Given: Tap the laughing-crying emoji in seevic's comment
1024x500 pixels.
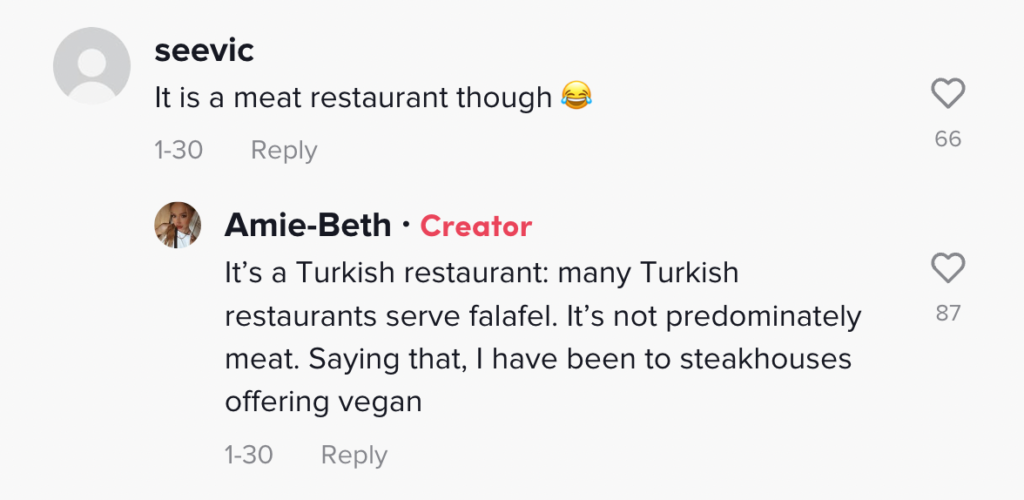Looking at the screenshot, I should coord(576,98).
